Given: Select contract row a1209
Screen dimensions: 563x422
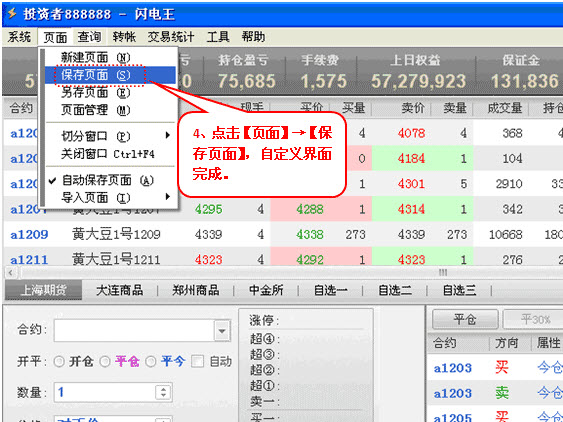Looking at the screenshot, I should tap(282, 235).
